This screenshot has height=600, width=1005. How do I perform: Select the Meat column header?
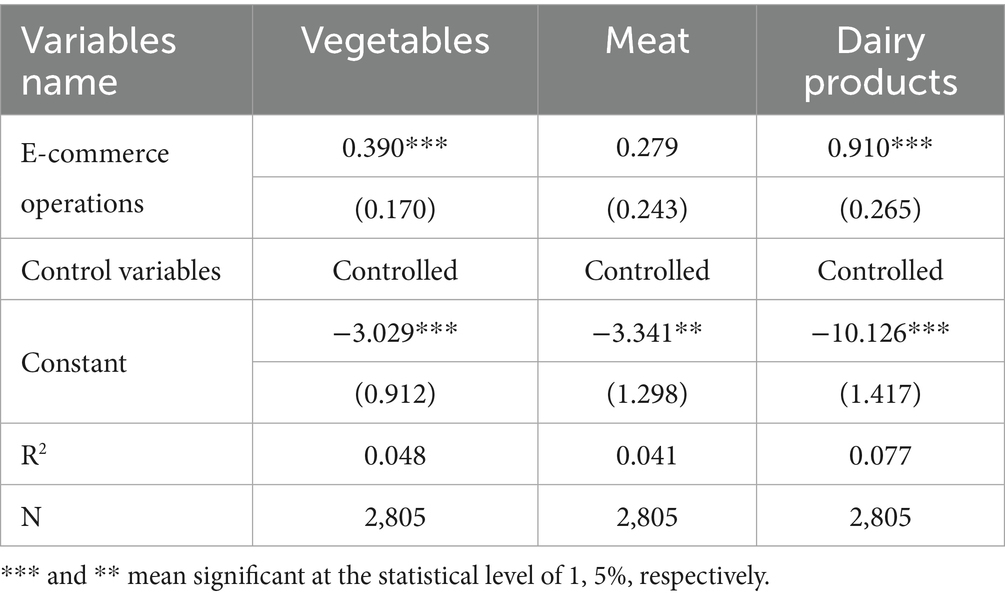647,40
